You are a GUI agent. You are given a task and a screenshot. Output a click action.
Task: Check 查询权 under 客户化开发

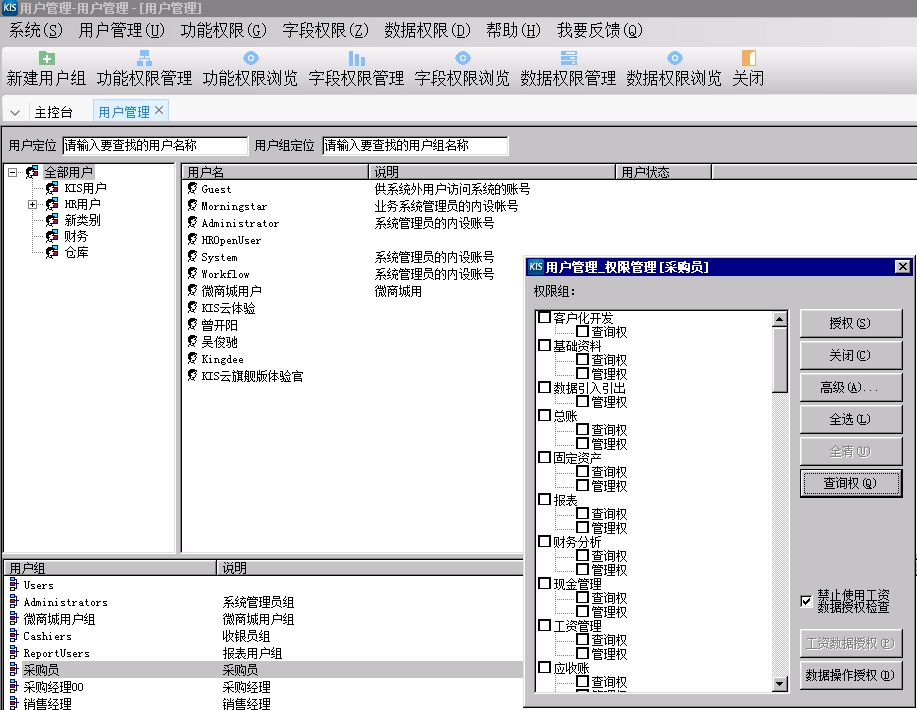tap(582, 332)
